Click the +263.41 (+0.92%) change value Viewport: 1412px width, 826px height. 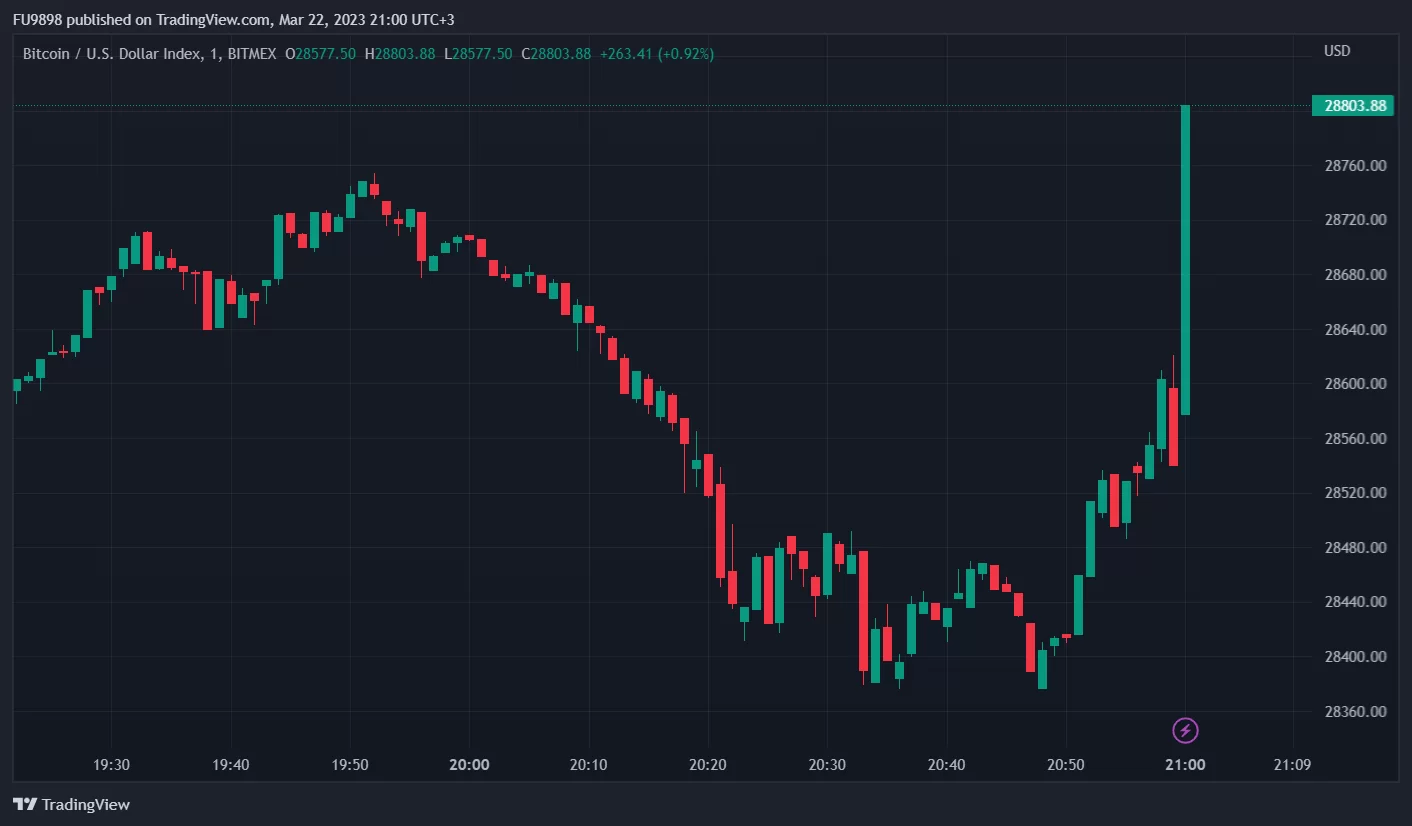pyautogui.click(x=656, y=54)
